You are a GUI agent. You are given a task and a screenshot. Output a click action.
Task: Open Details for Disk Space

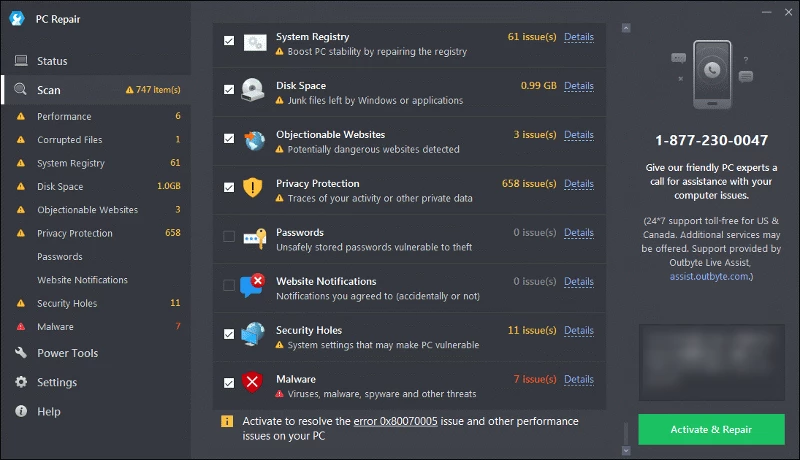579,86
